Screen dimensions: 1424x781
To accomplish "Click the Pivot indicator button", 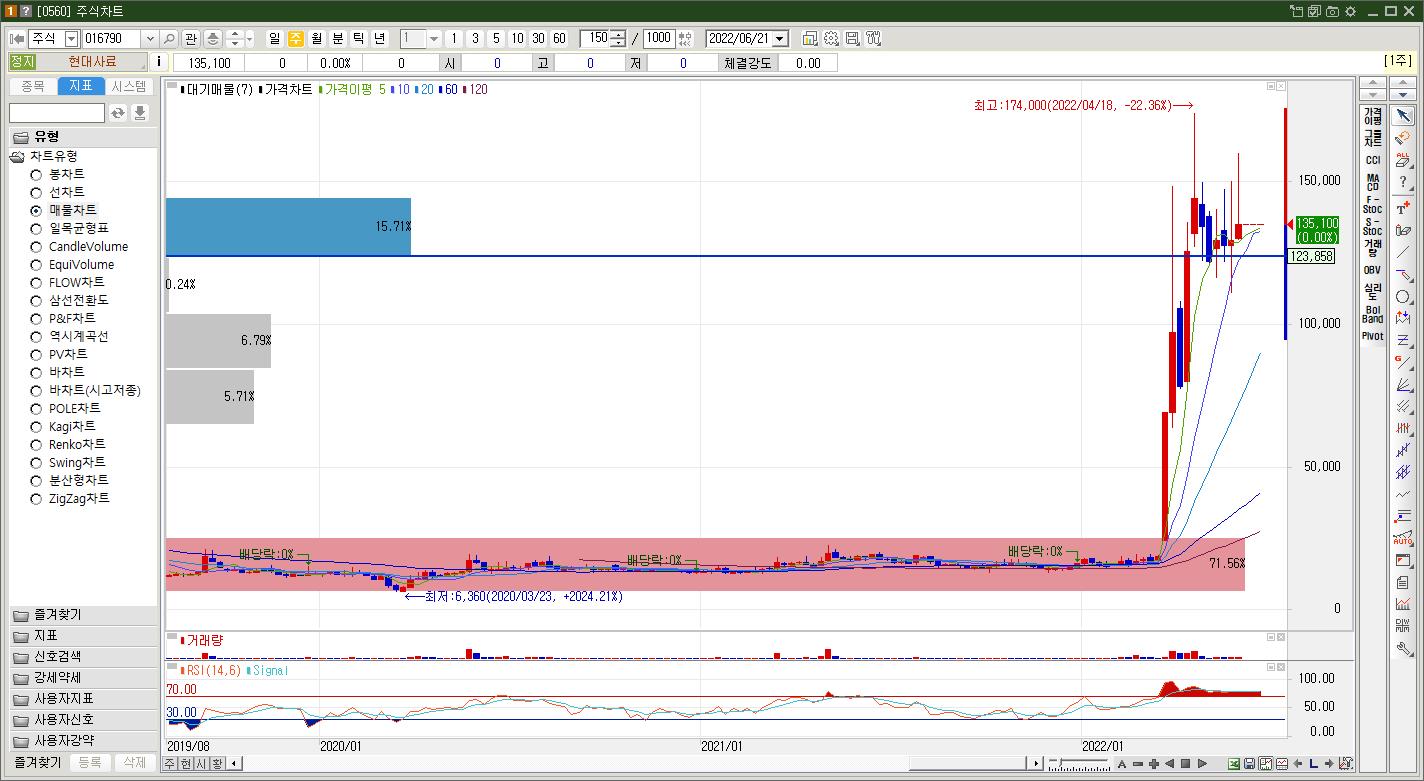I will pyautogui.click(x=1372, y=336).
